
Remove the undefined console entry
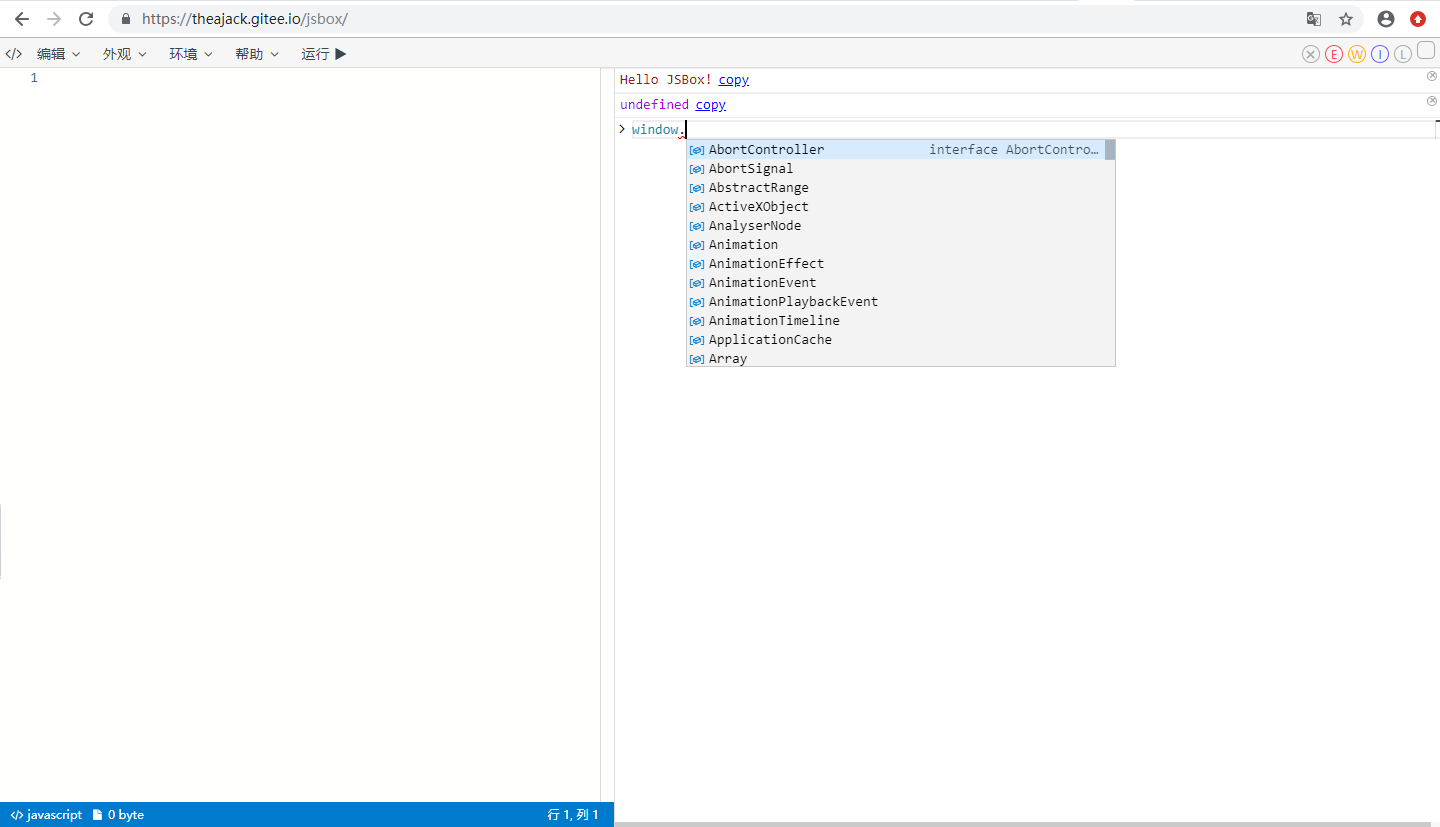[x=1432, y=101]
